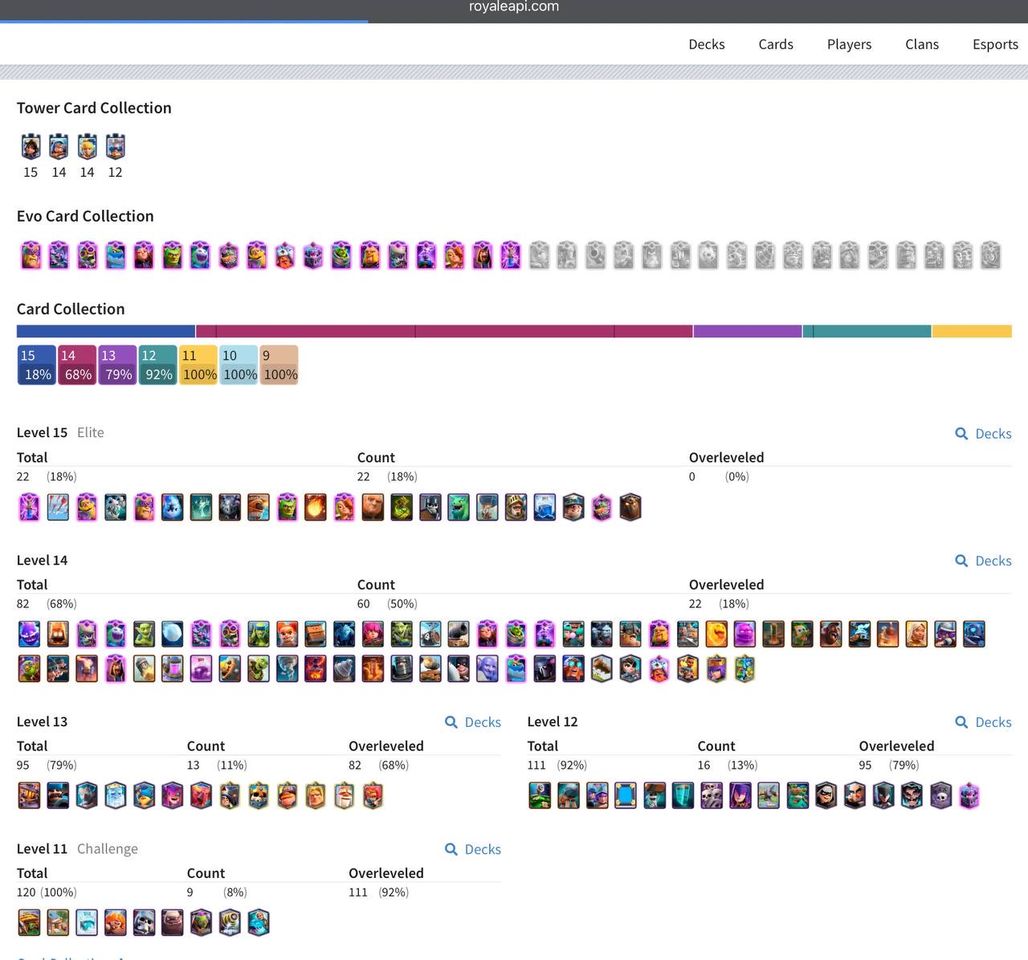This screenshot has height=960, width=1028.
Task: Search decks for Level 13 cards
Action: (x=473, y=722)
